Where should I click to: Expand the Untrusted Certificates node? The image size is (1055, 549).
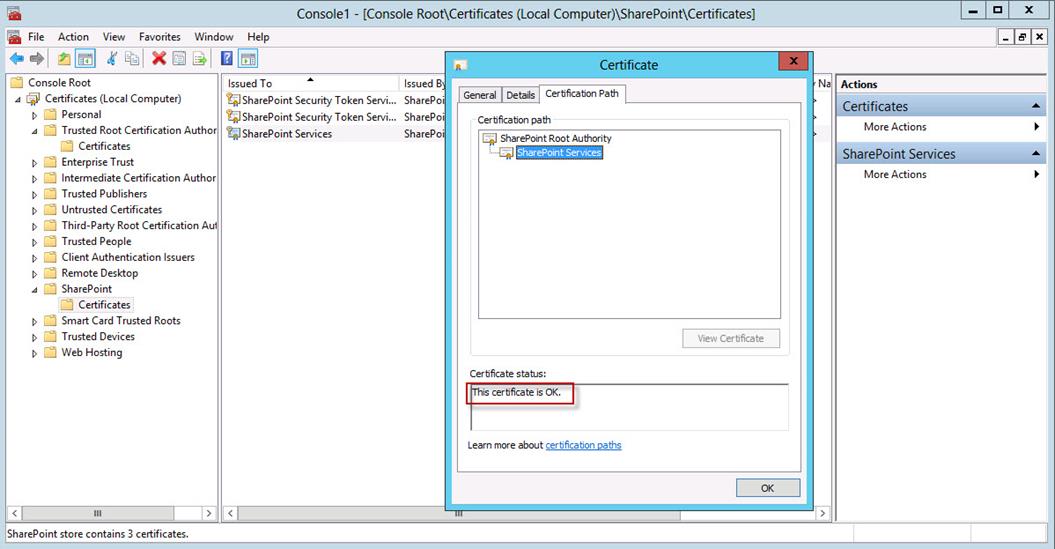[34, 211]
